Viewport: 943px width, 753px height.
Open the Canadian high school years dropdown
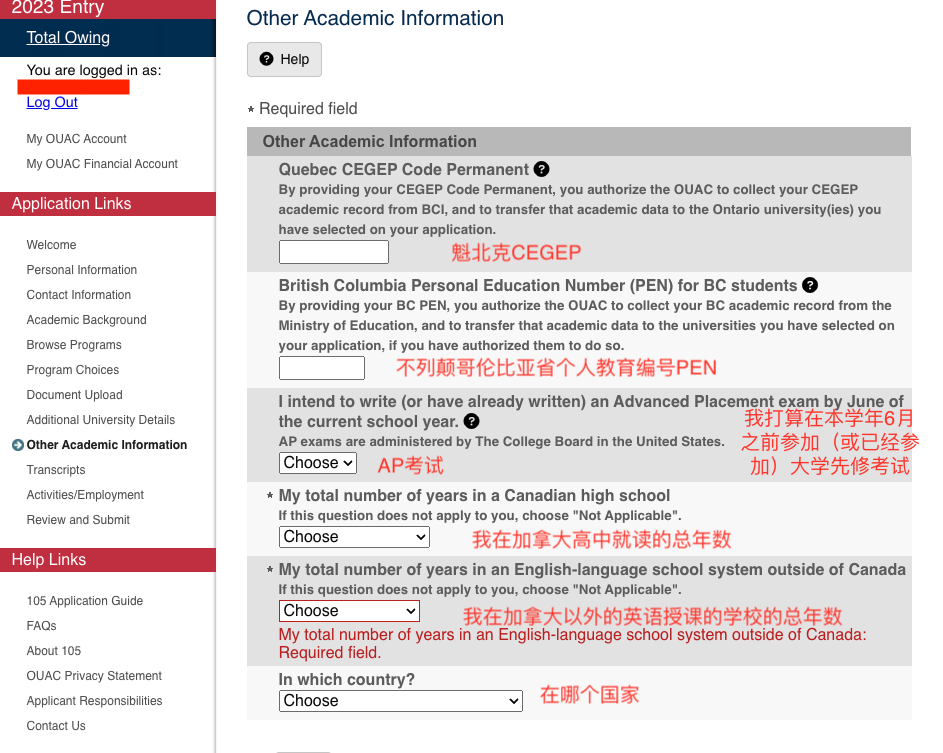click(354, 537)
